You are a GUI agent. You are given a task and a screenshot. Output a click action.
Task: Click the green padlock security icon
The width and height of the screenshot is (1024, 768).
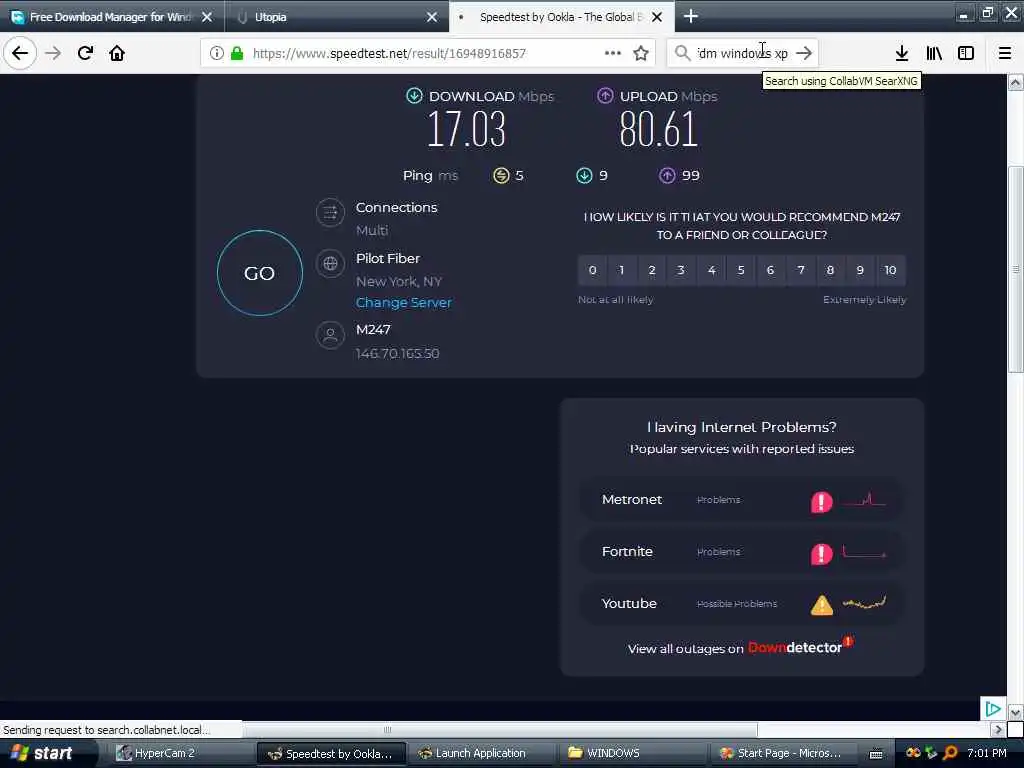click(236, 53)
